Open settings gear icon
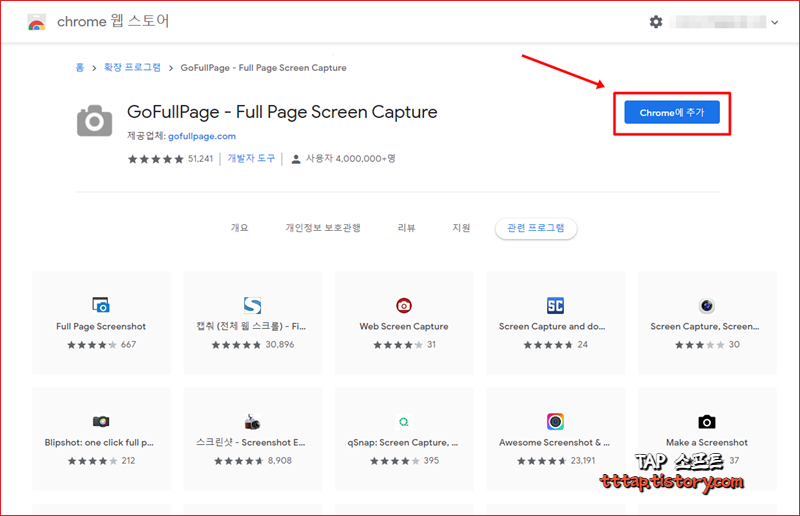The width and height of the screenshot is (800, 516). point(656,22)
